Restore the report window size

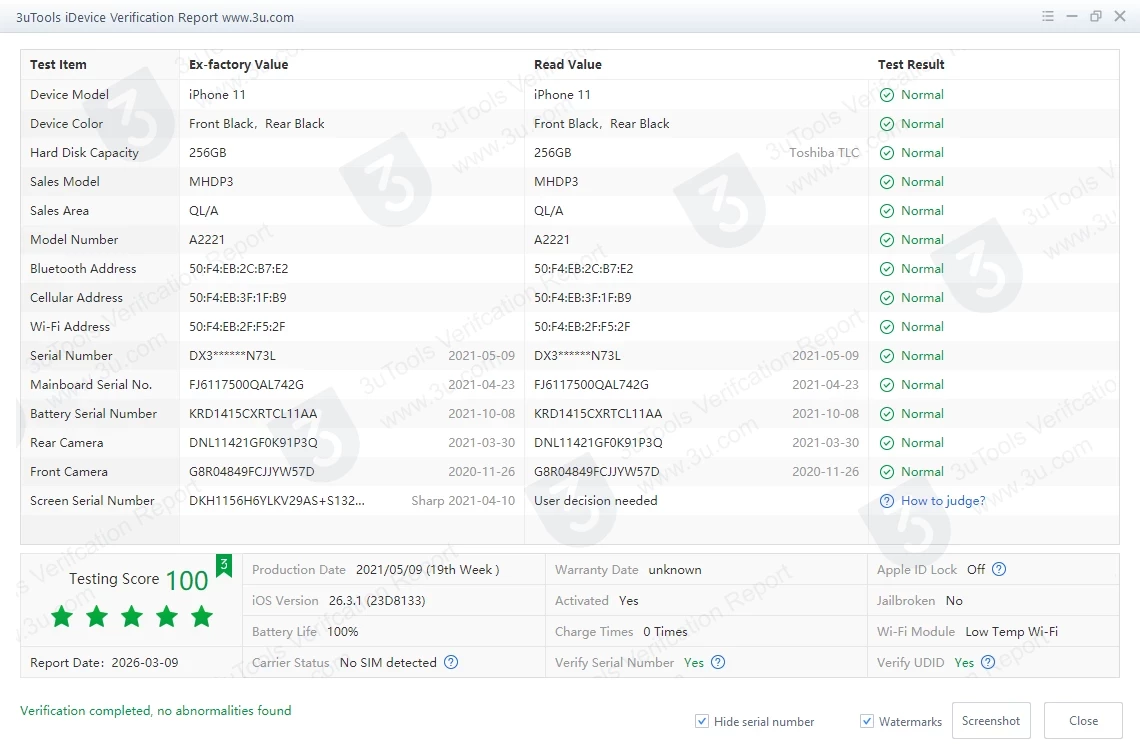click(1096, 17)
